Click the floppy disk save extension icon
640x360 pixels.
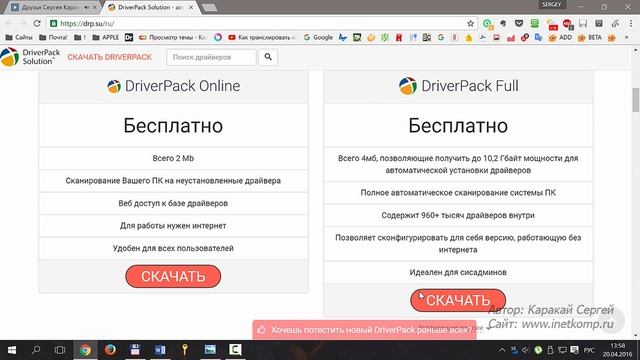[583, 24]
